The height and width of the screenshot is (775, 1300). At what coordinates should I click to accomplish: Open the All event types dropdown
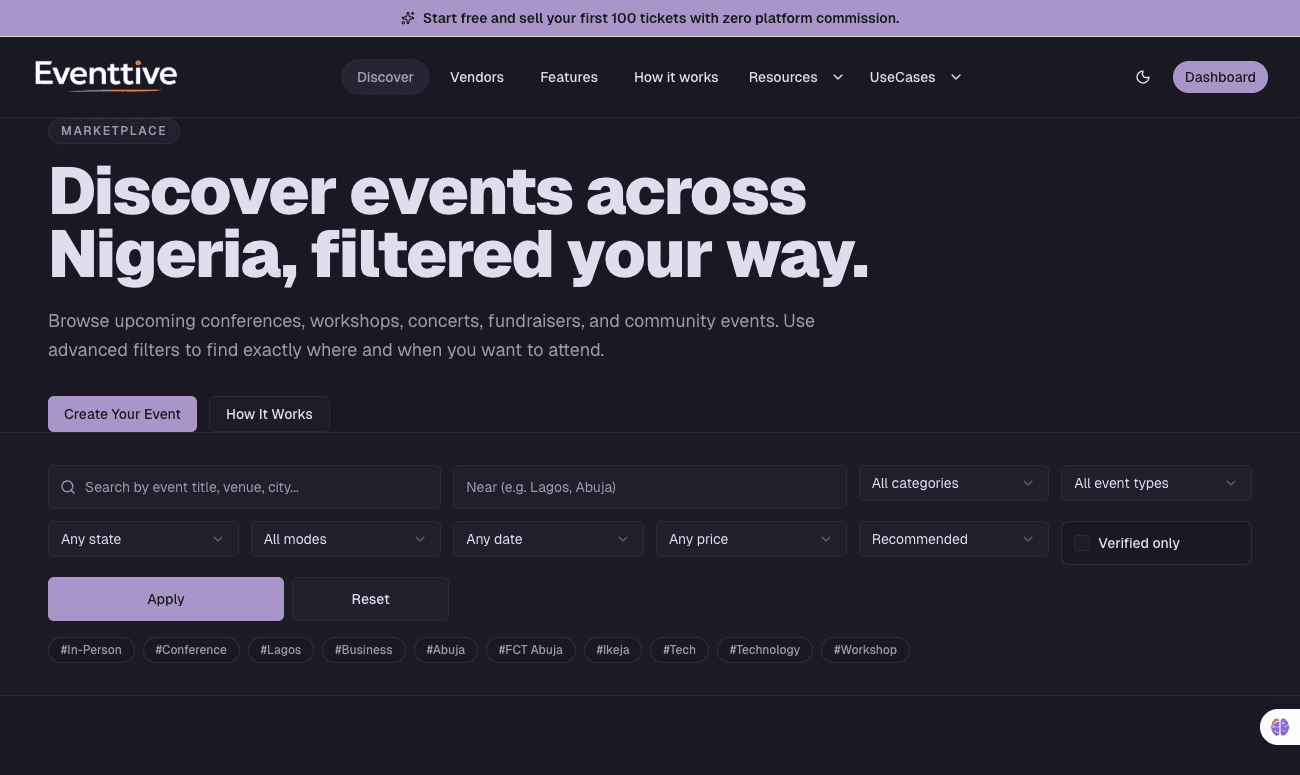click(x=1155, y=483)
